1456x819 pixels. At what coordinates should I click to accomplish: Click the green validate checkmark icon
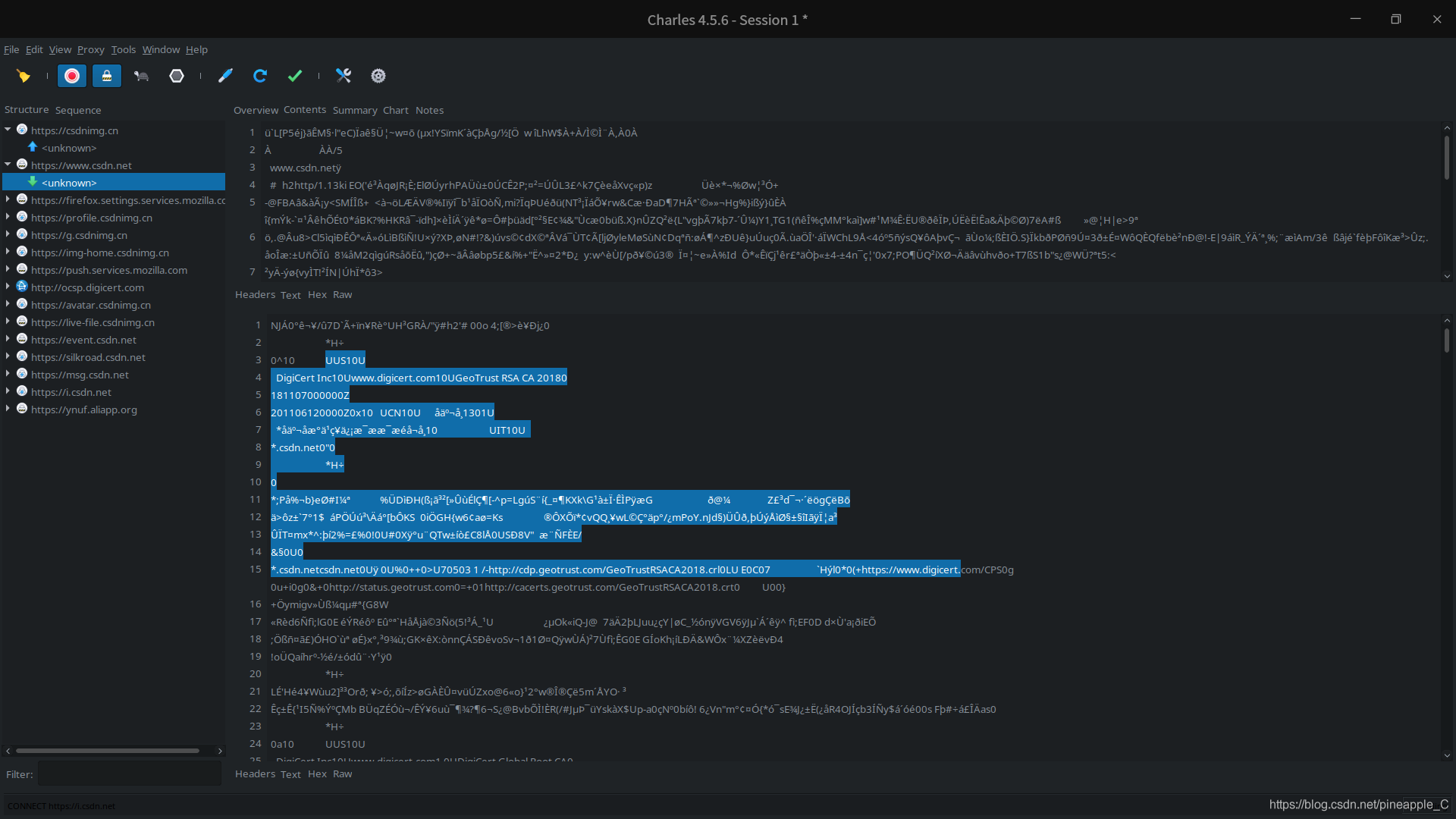[x=295, y=76]
